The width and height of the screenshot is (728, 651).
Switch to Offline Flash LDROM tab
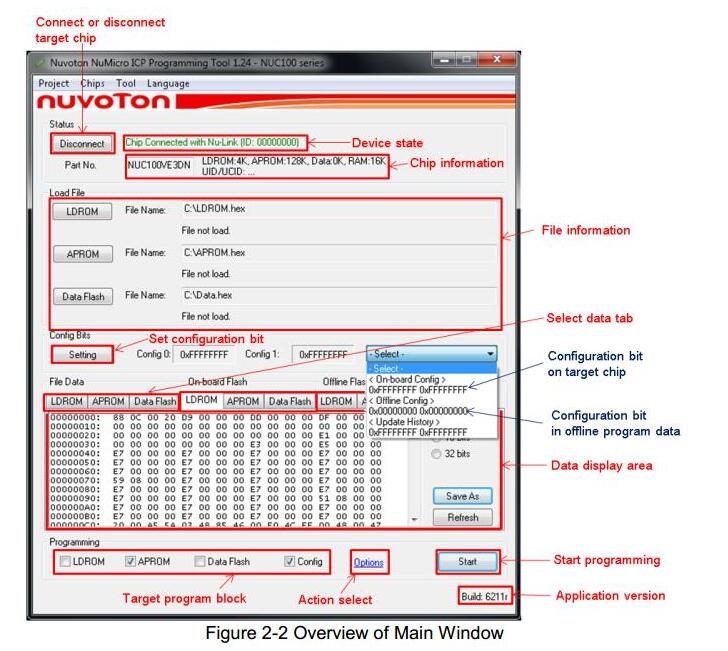coord(336,402)
